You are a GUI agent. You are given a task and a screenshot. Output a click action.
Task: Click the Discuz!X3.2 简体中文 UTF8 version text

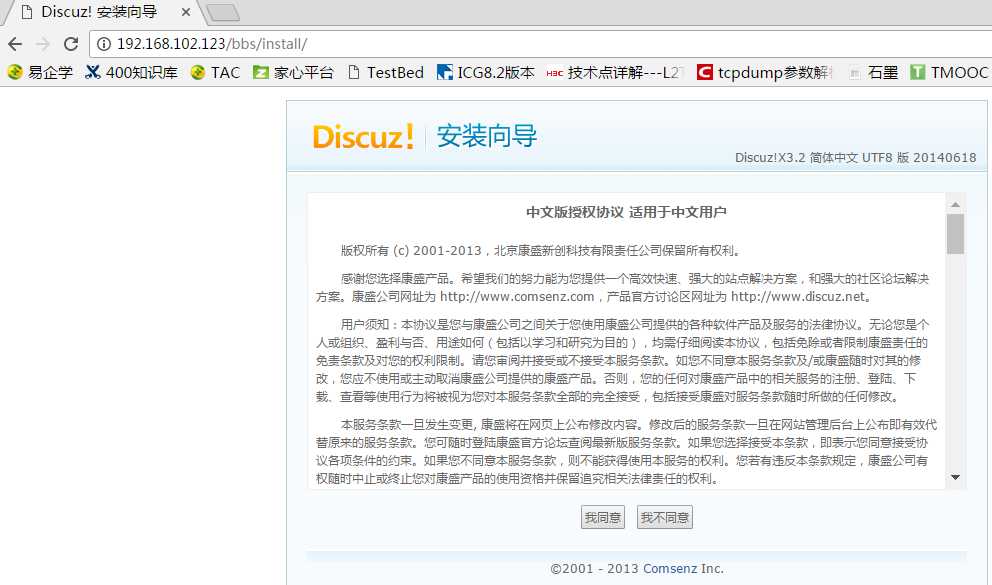point(855,157)
